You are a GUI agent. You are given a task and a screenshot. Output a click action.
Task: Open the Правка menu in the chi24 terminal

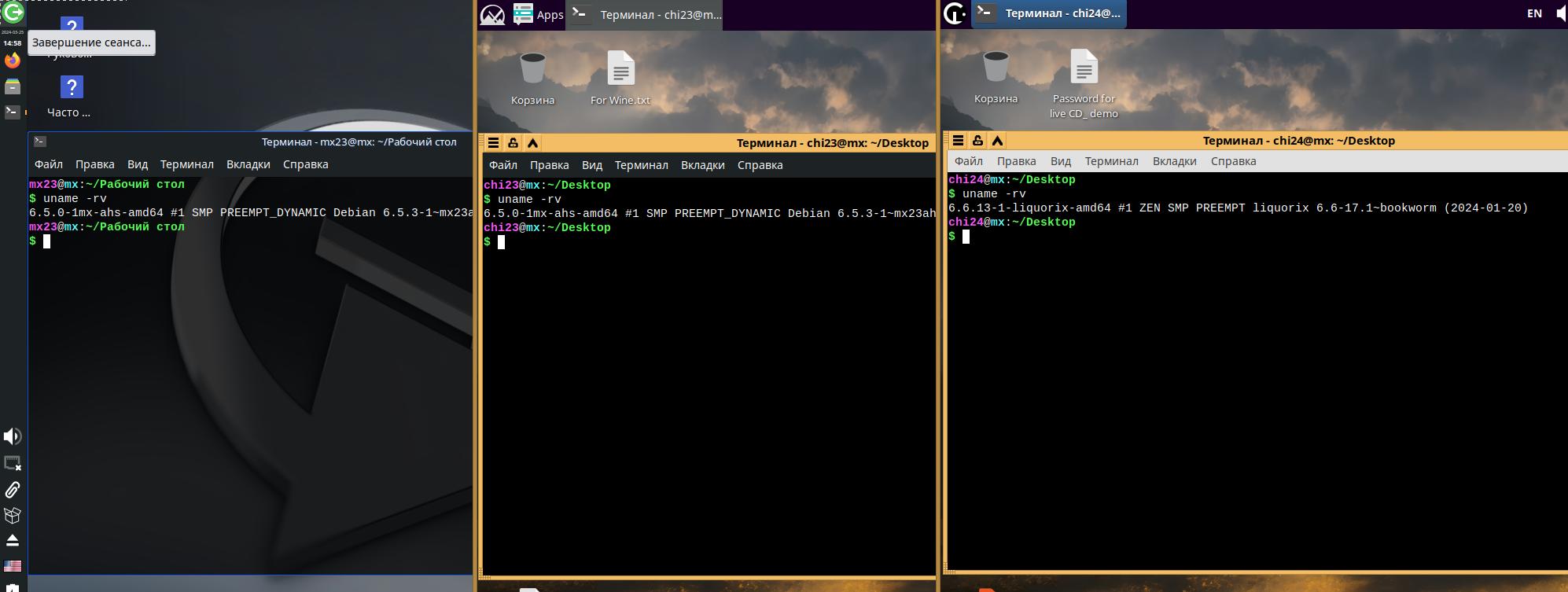click(x=1017, y=161)
